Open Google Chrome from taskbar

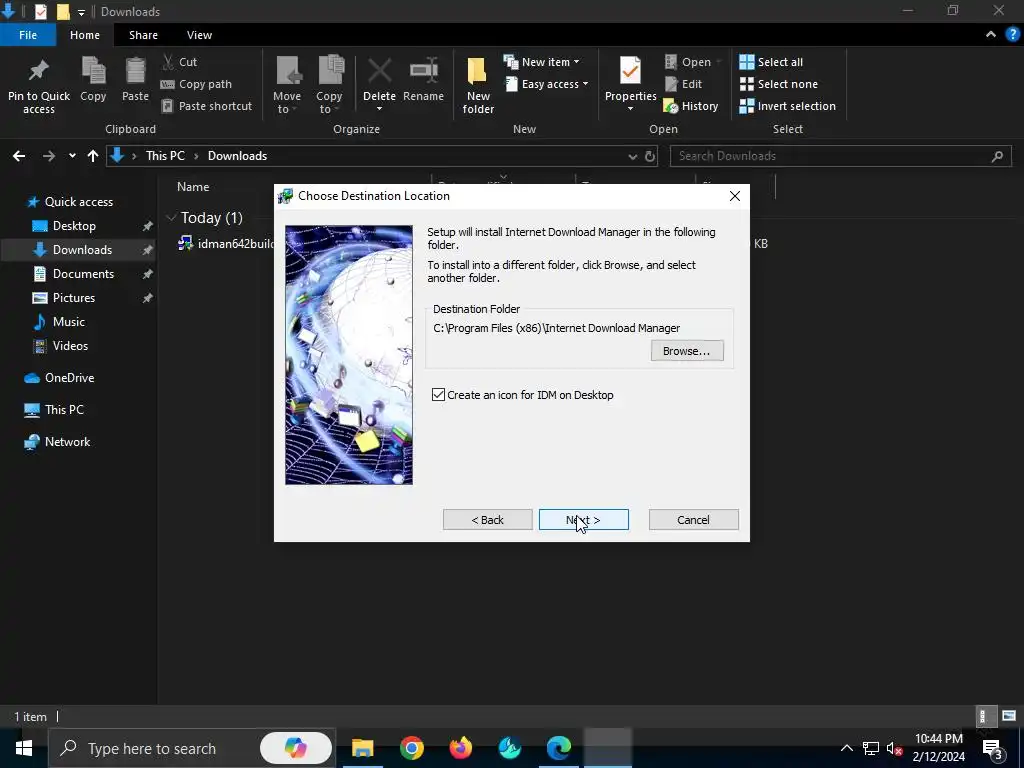[x=411, y=748]
